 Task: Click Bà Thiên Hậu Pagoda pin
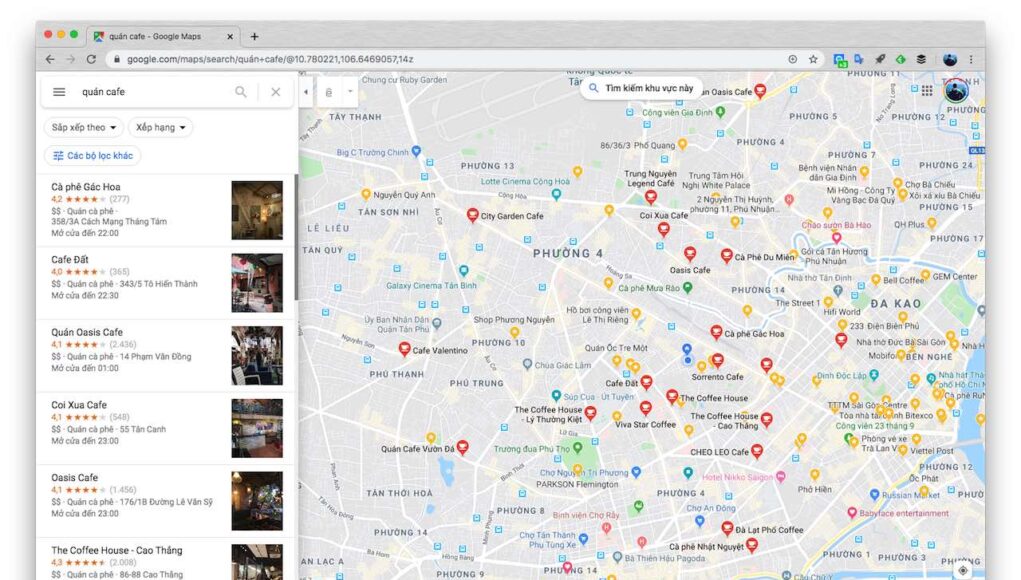tap(618, 557)
